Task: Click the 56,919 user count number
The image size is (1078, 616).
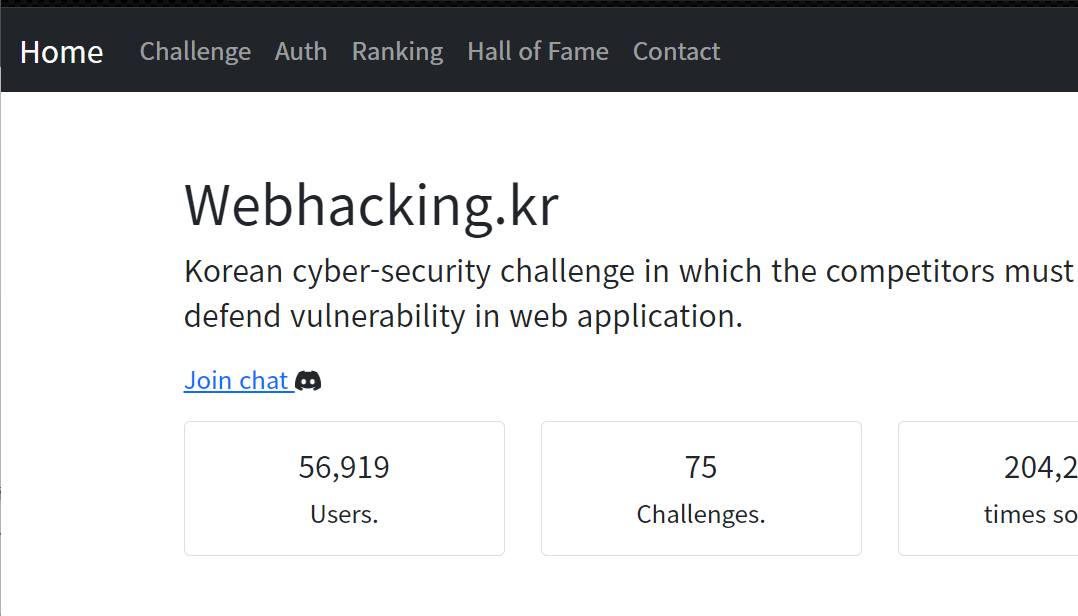Action: [344, 466]
